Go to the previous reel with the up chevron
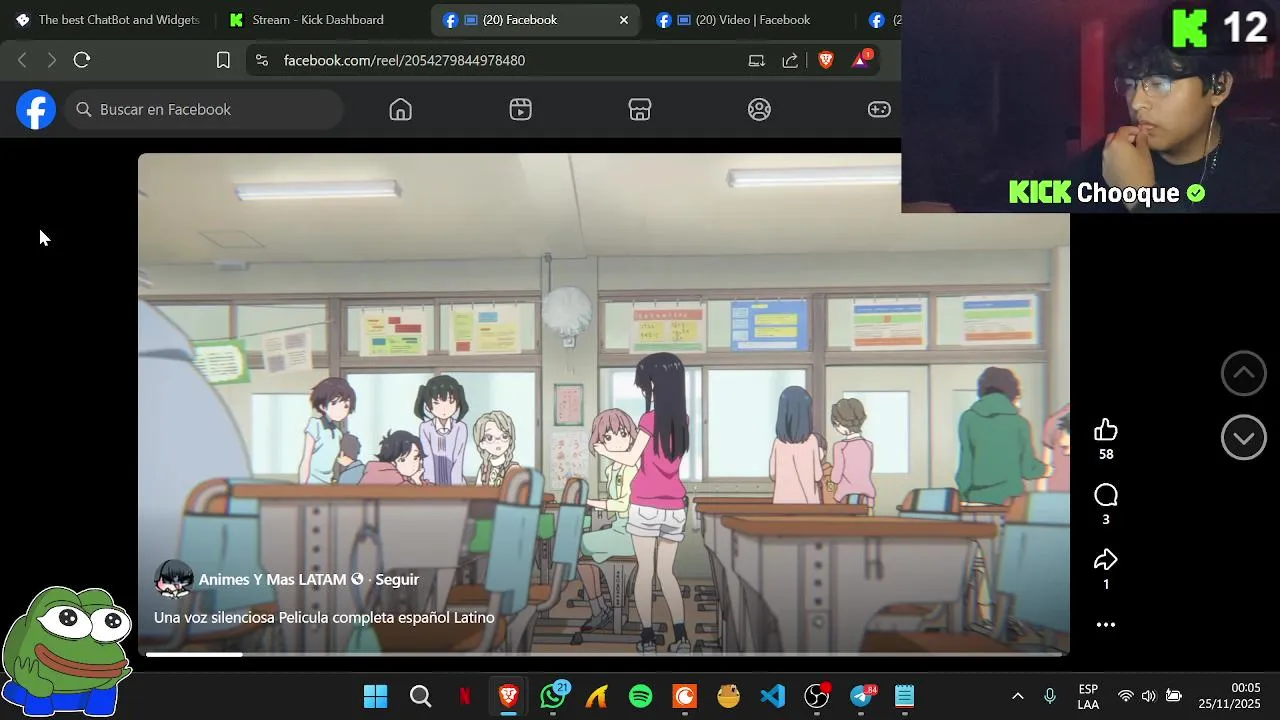 1243,373
